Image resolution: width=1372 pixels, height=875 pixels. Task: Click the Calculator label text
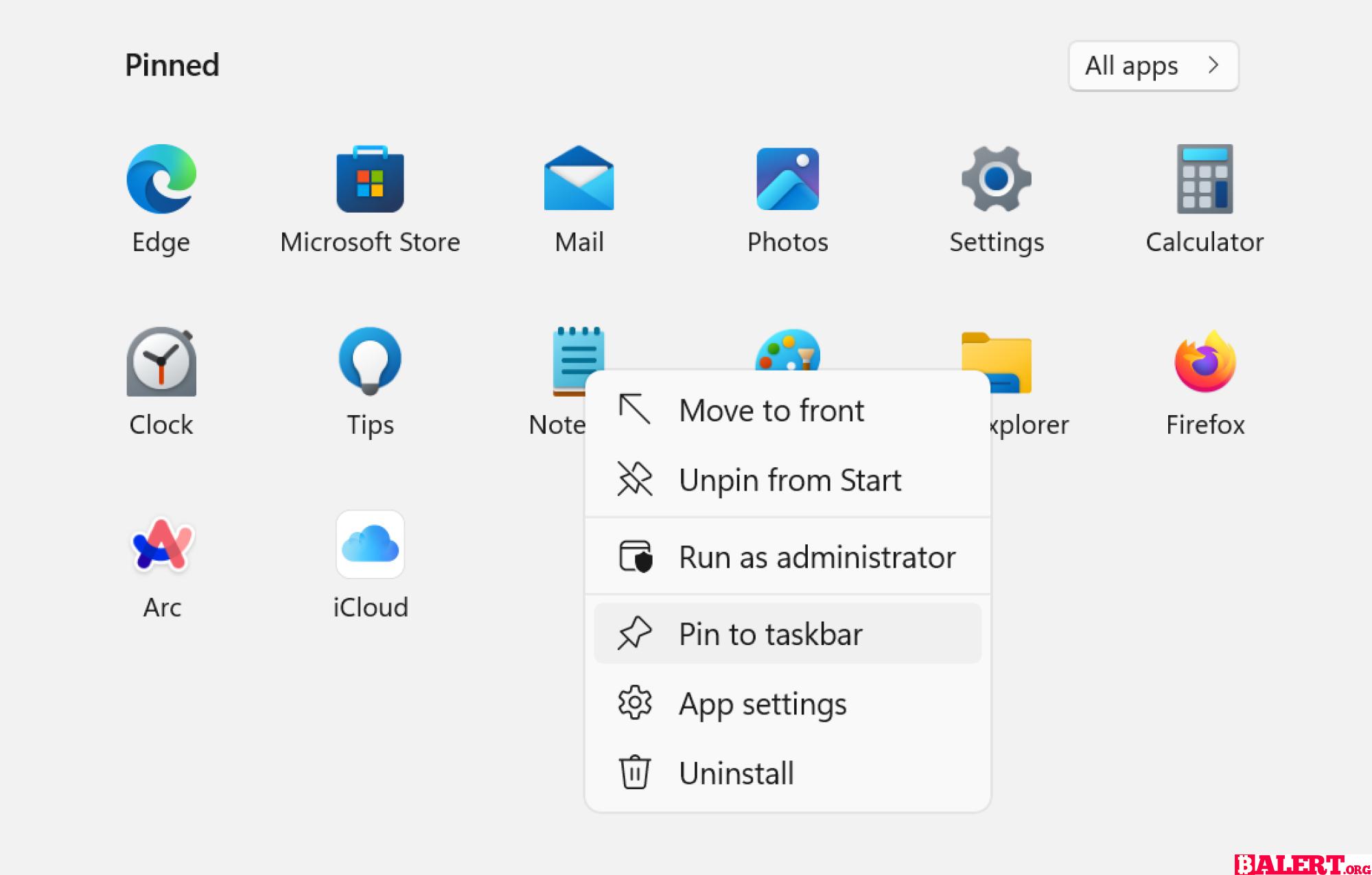[x=1205, y=242]
